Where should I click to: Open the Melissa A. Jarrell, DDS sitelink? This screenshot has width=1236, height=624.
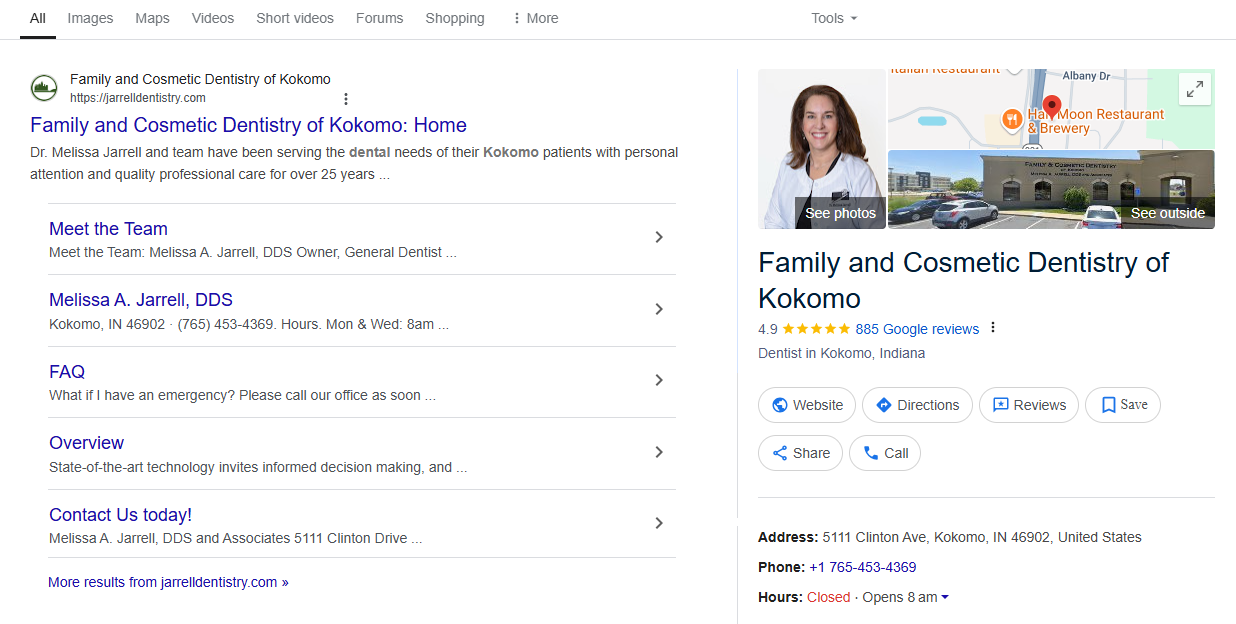point(141,300)
